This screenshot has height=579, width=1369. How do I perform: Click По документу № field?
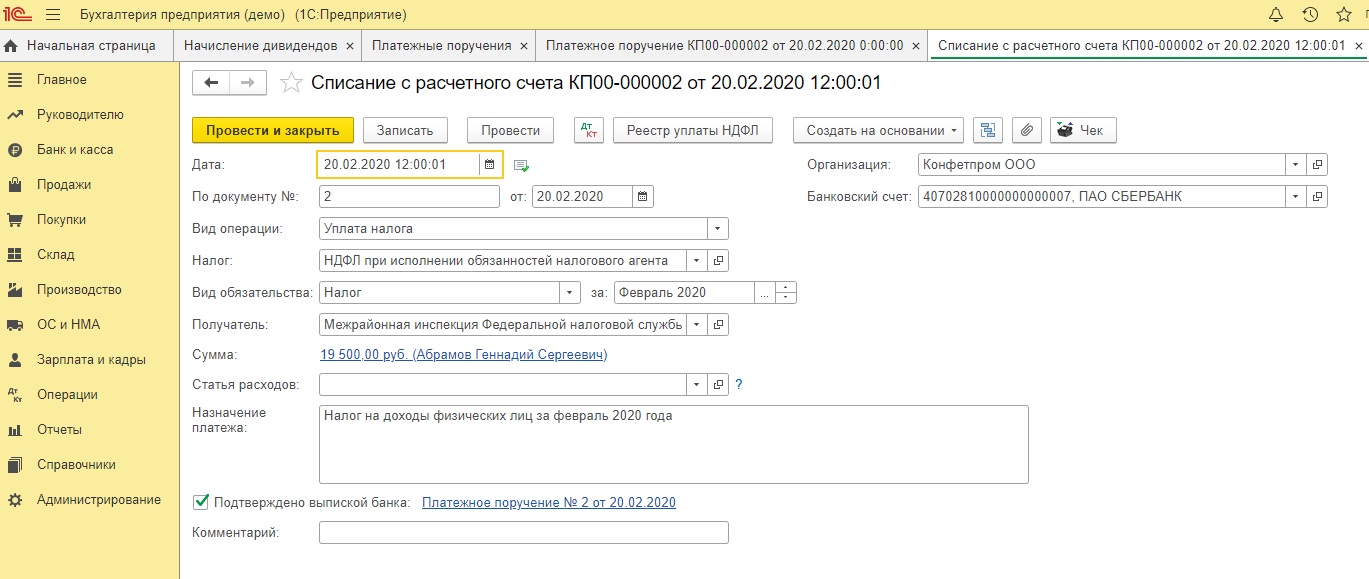[409, 196]
